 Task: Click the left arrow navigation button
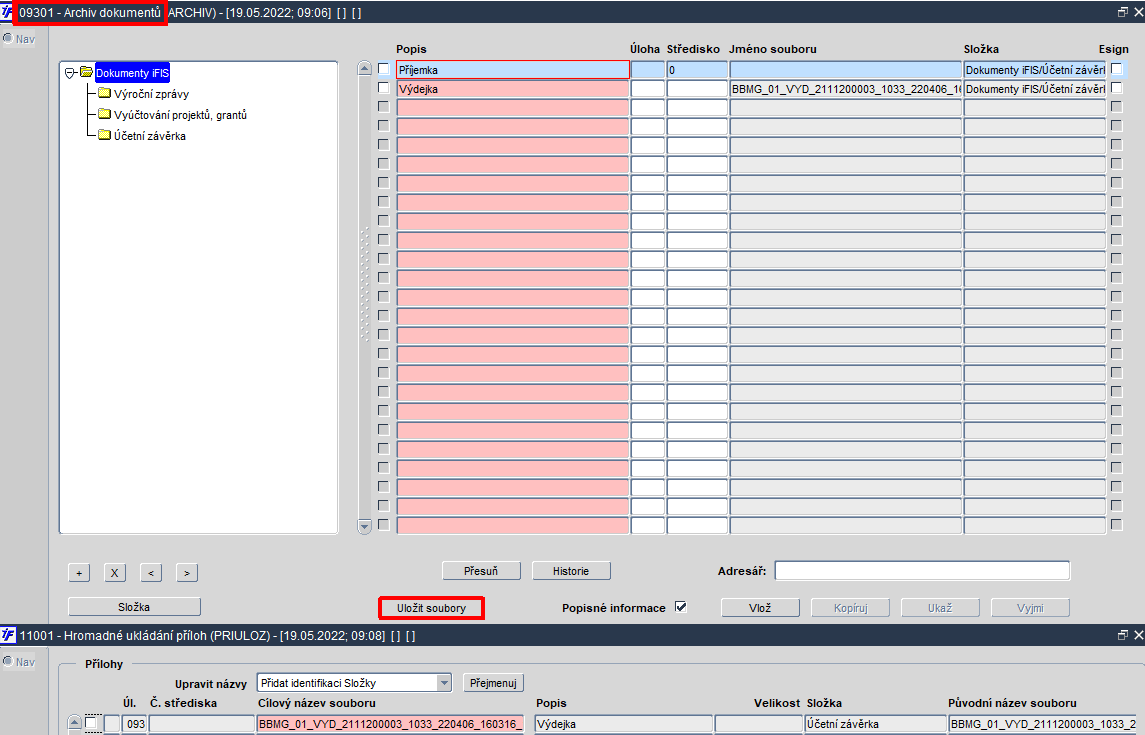pyautogui.click(x=150, y=573)
